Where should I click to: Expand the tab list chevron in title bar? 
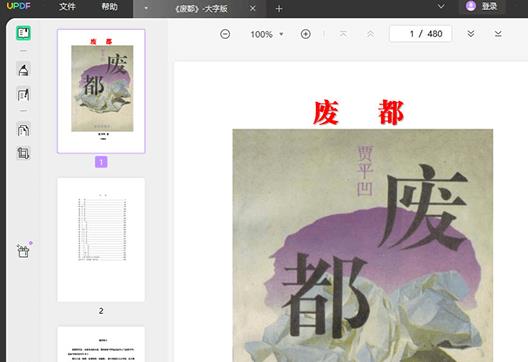[441, 6]
